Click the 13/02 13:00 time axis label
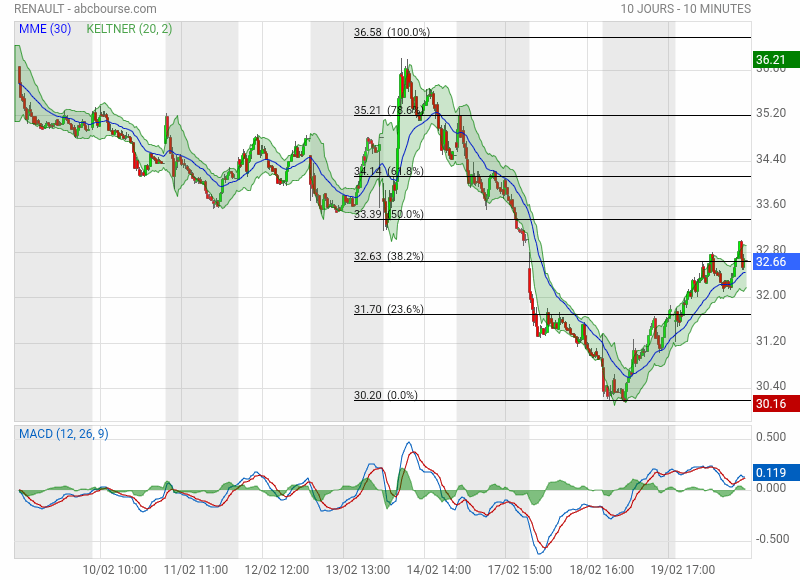Image resolution: width=800 pixels, height=580 pixels. [x=358, y=569]
